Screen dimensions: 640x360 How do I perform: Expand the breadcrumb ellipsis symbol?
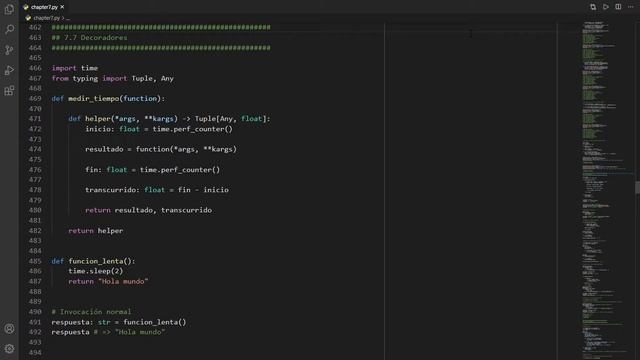[68, 18]
